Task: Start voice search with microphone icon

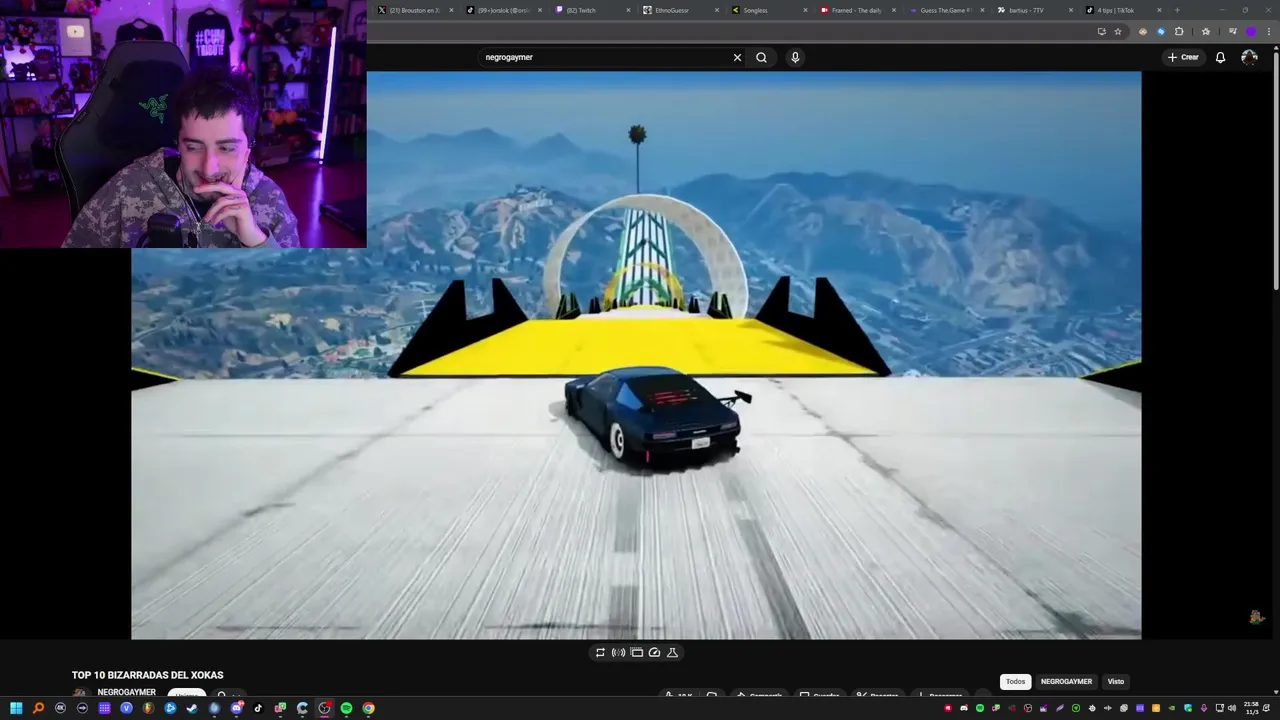Action: 795,57
